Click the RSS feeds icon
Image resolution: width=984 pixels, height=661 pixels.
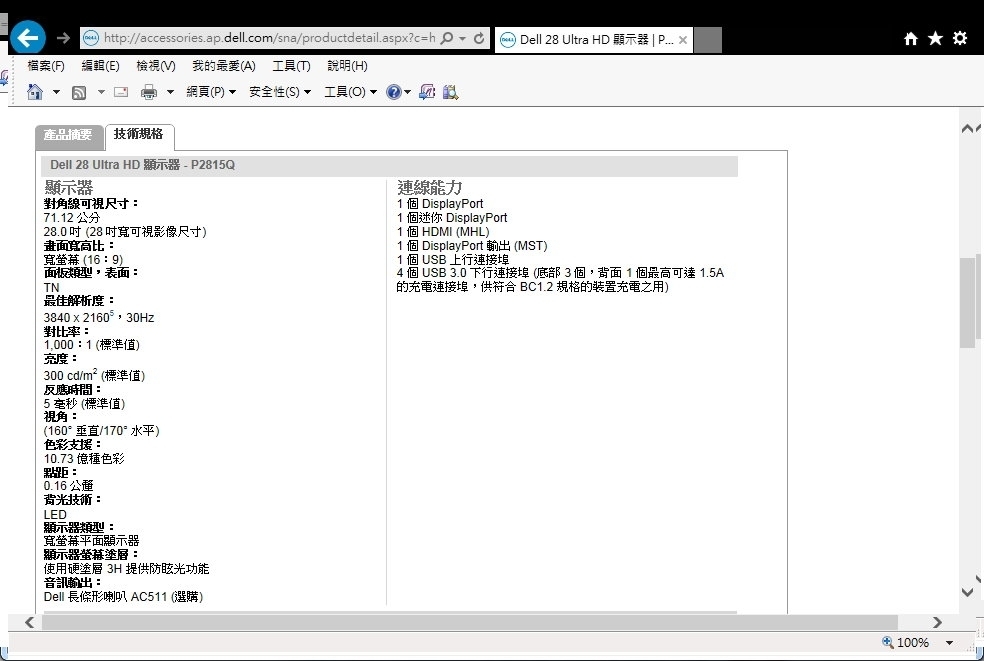pos(79,93)
